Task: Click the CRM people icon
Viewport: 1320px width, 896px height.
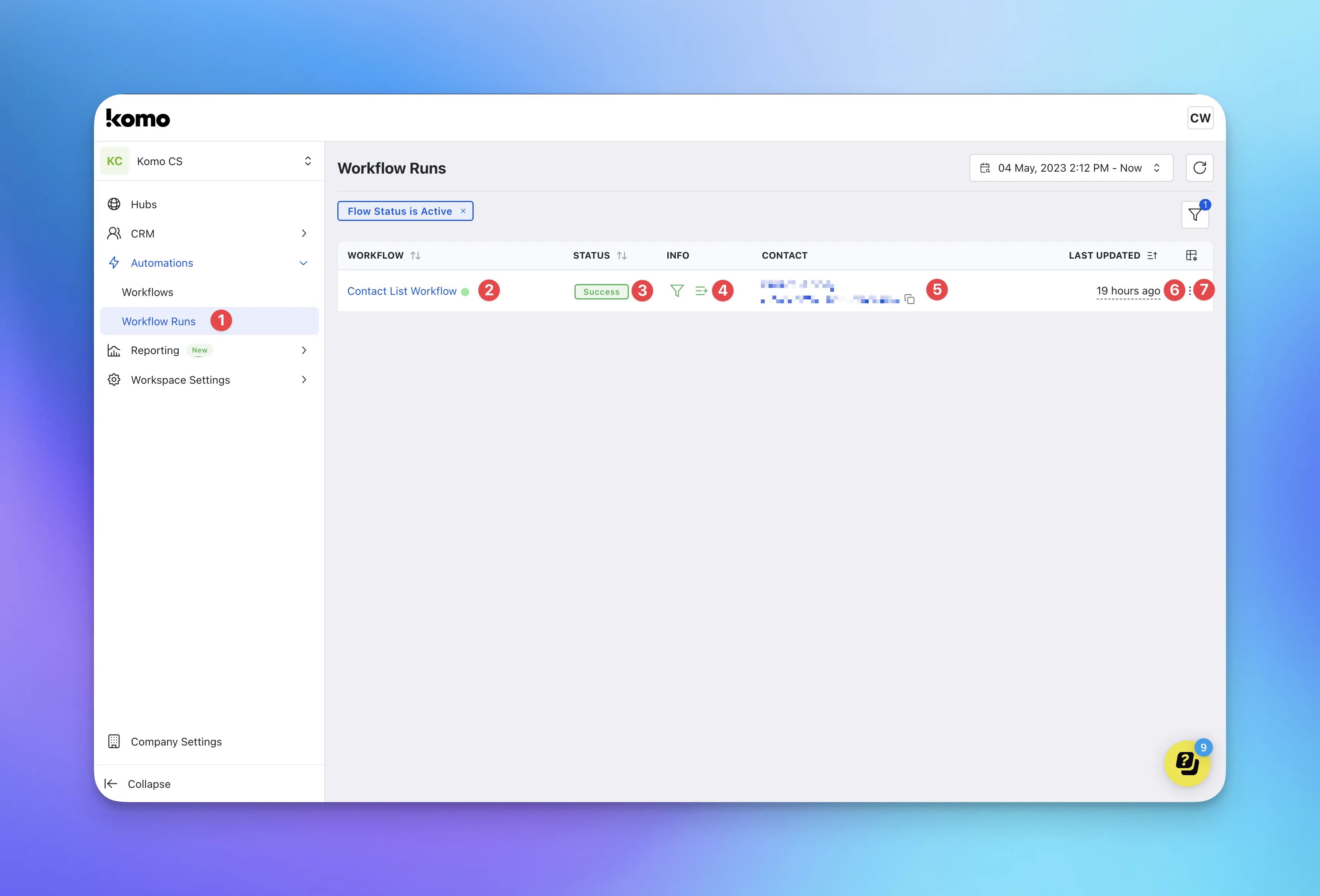Action: point(114,233)
